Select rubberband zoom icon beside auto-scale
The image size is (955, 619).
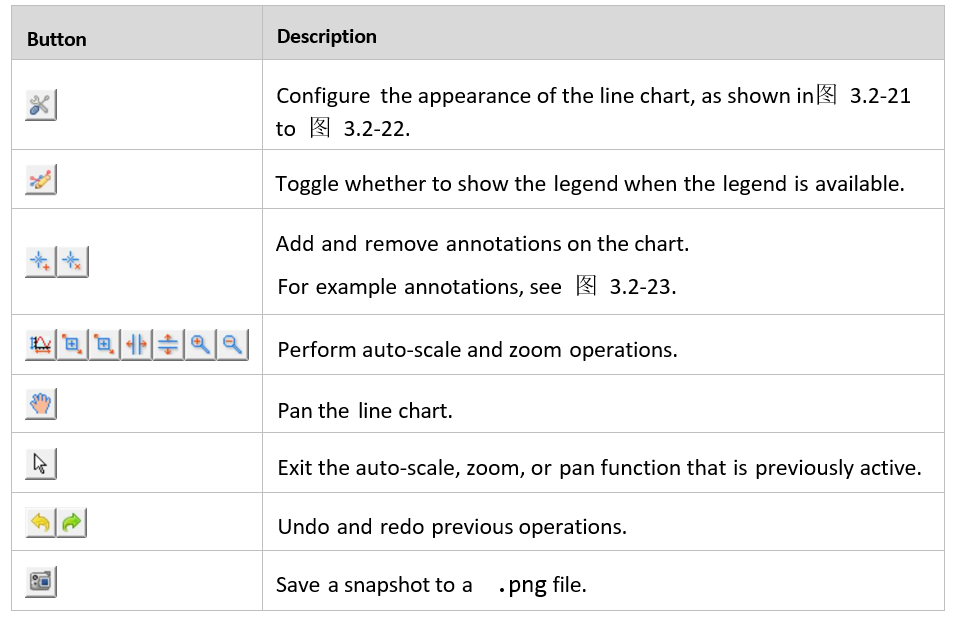tap(72, 345)
